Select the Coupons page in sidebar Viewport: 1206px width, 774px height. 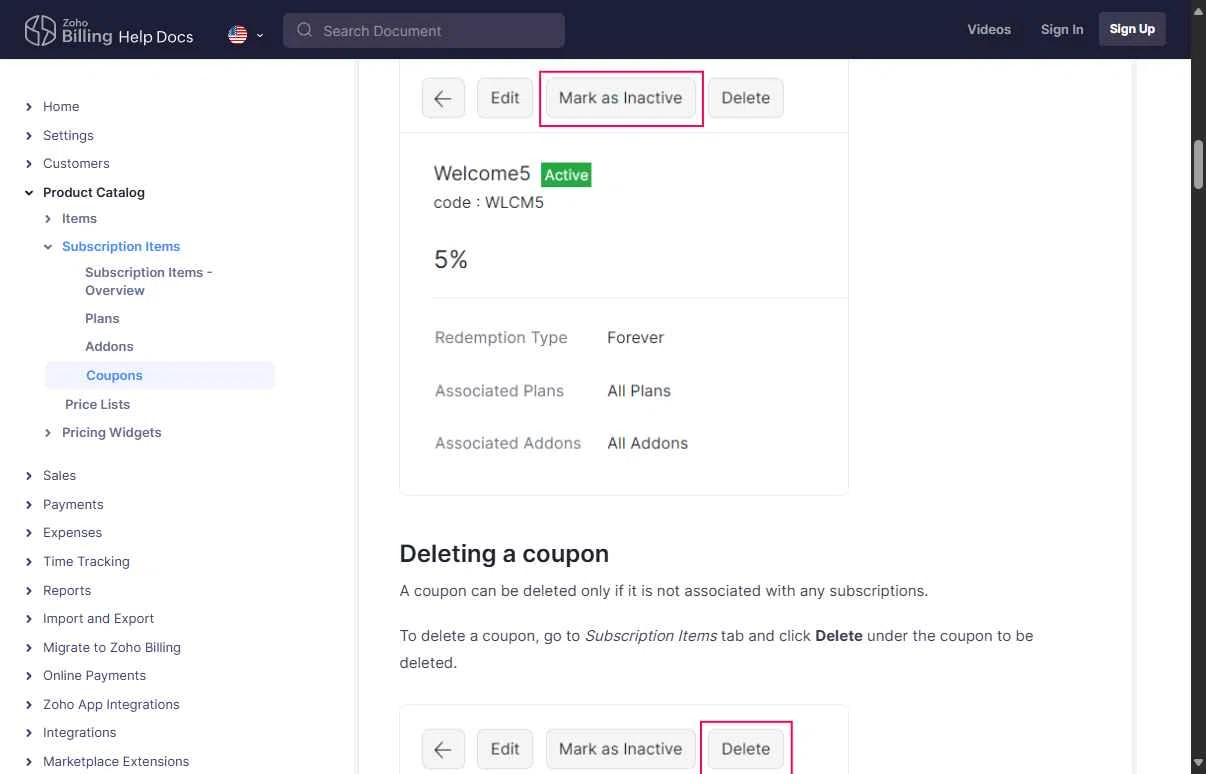coord(160,375)
